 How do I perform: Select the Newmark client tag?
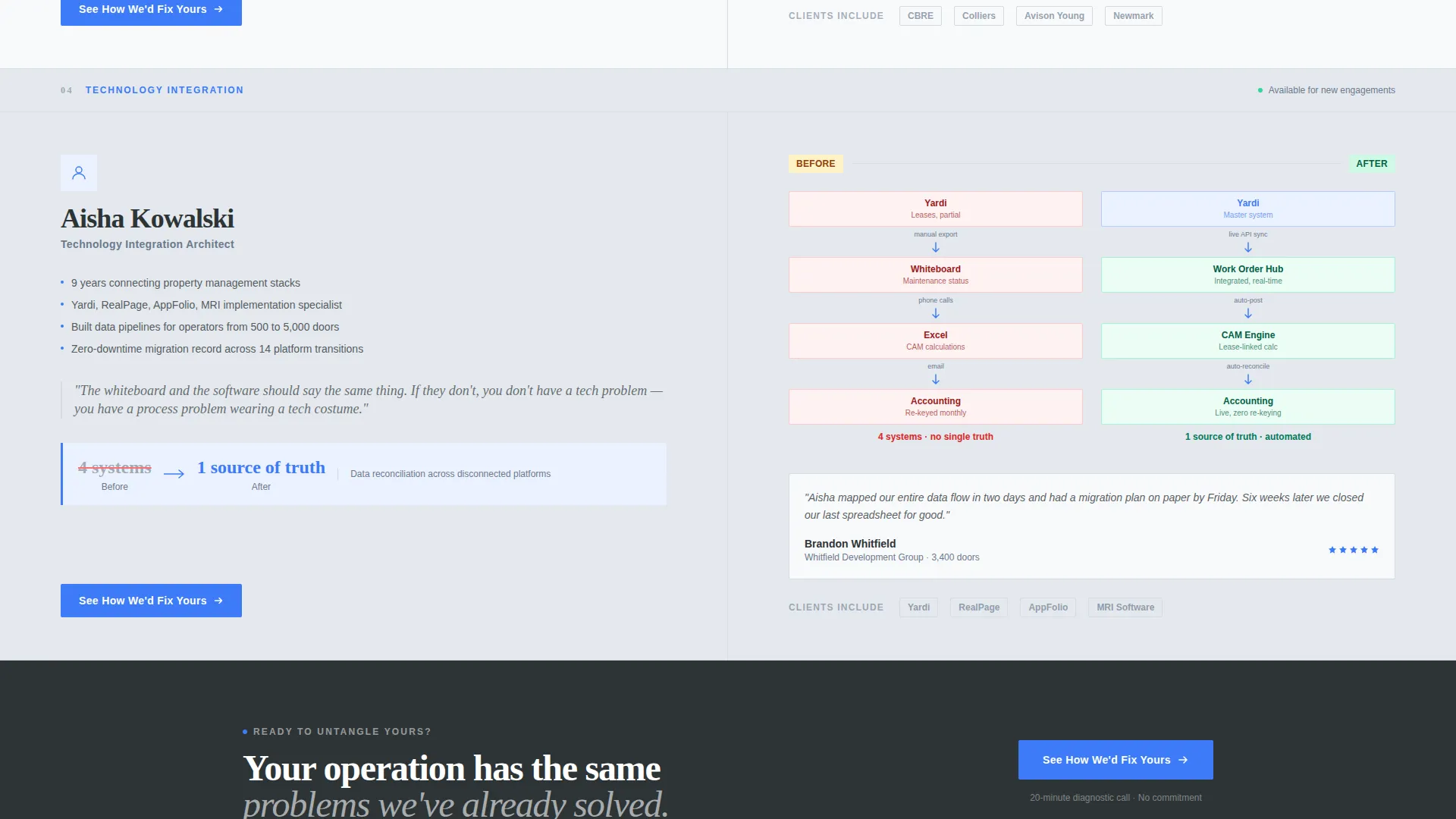(x=1134, y=16)
